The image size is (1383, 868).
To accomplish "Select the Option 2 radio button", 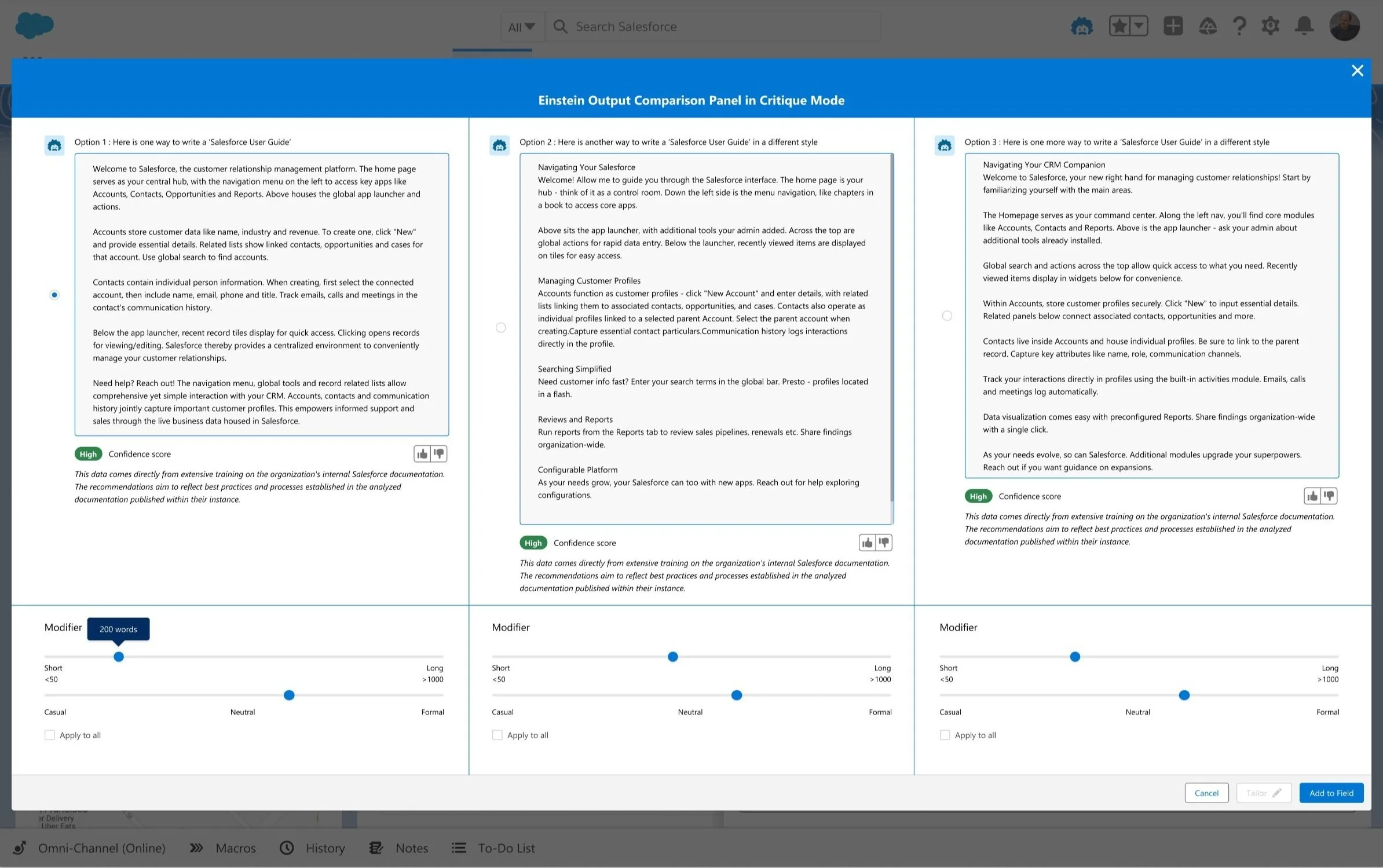I will point(501,328).
